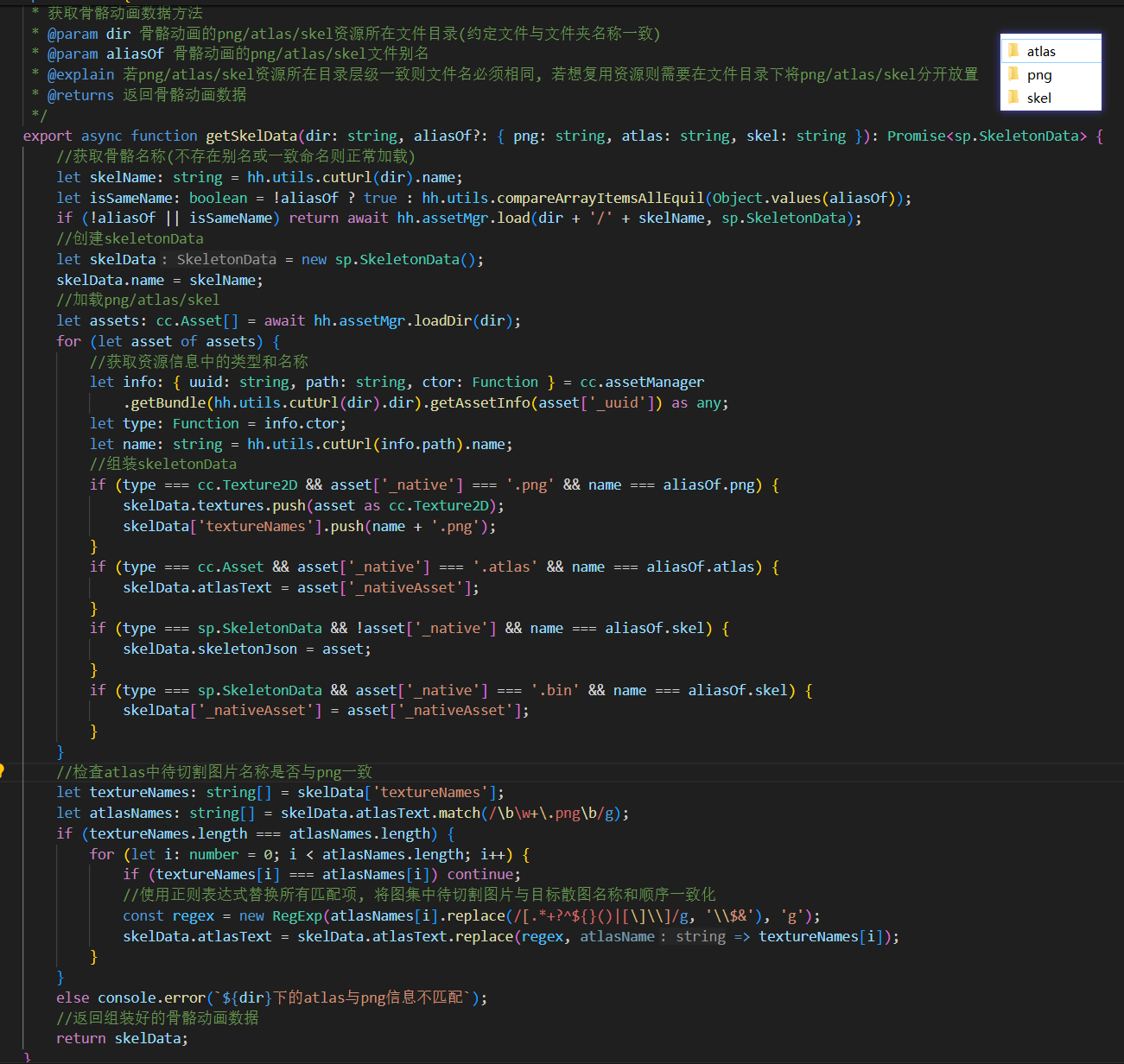Click the continue keyword

pyautogui.click(x=479, y=874)
